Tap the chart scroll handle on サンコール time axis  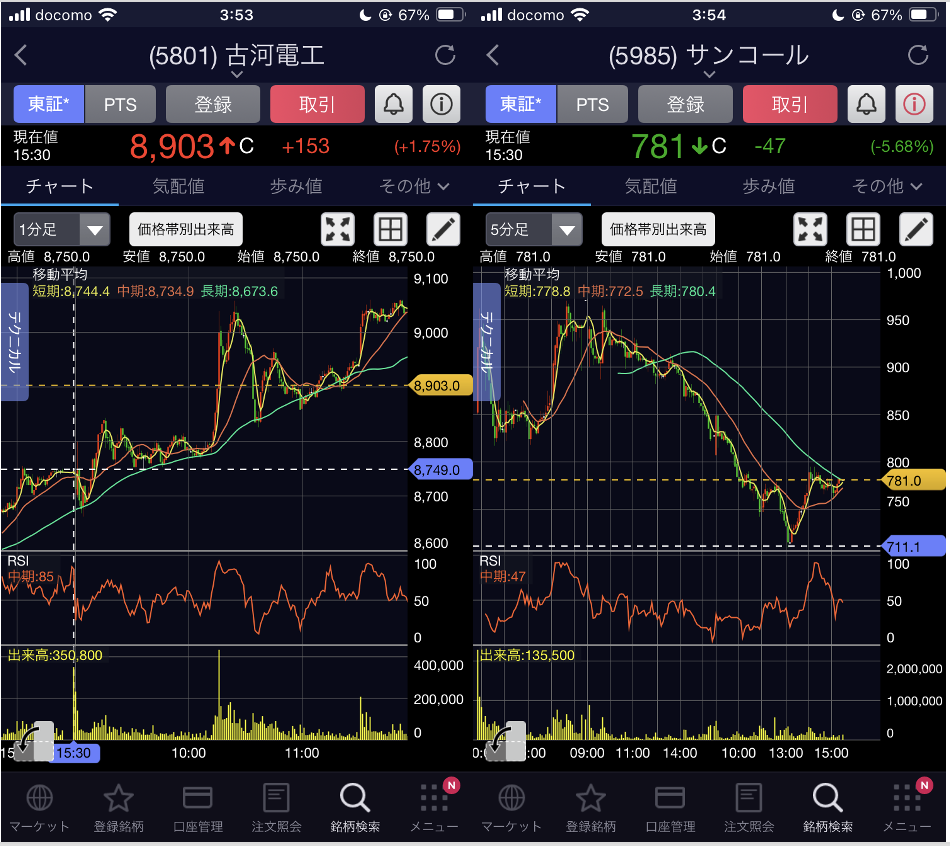coord(507,741)
